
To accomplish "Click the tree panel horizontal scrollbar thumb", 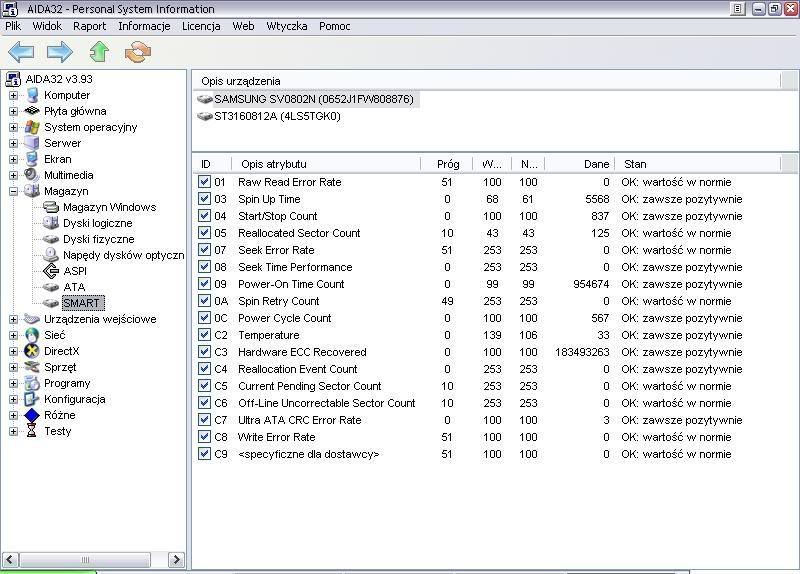I will pos(85,560).
